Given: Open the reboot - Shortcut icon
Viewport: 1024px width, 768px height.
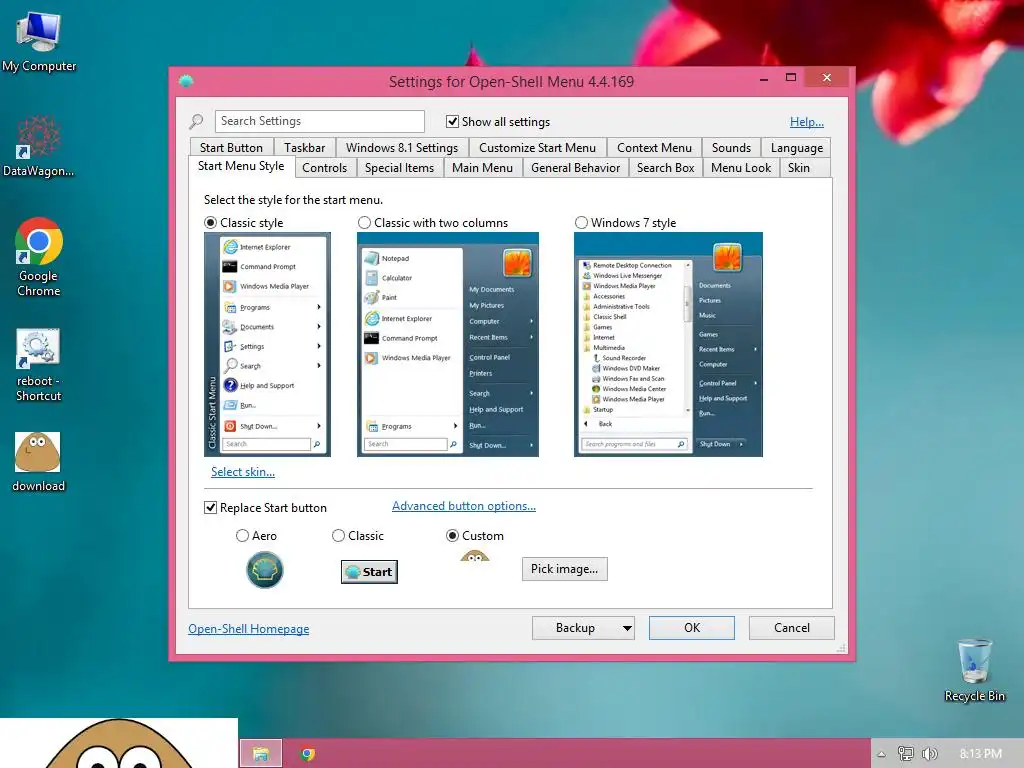Looking at the screenshot, I should click(x=39, y=364).
